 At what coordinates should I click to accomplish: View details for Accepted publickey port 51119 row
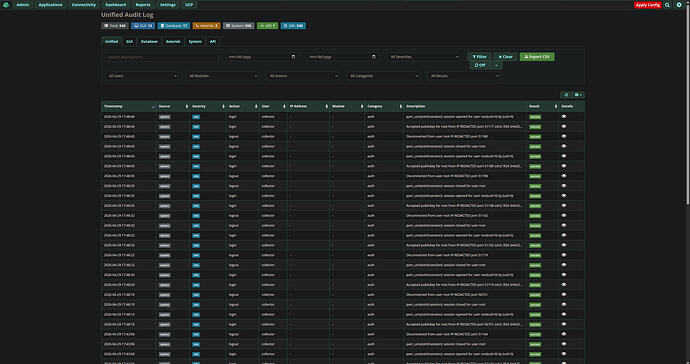pos(564,285)
